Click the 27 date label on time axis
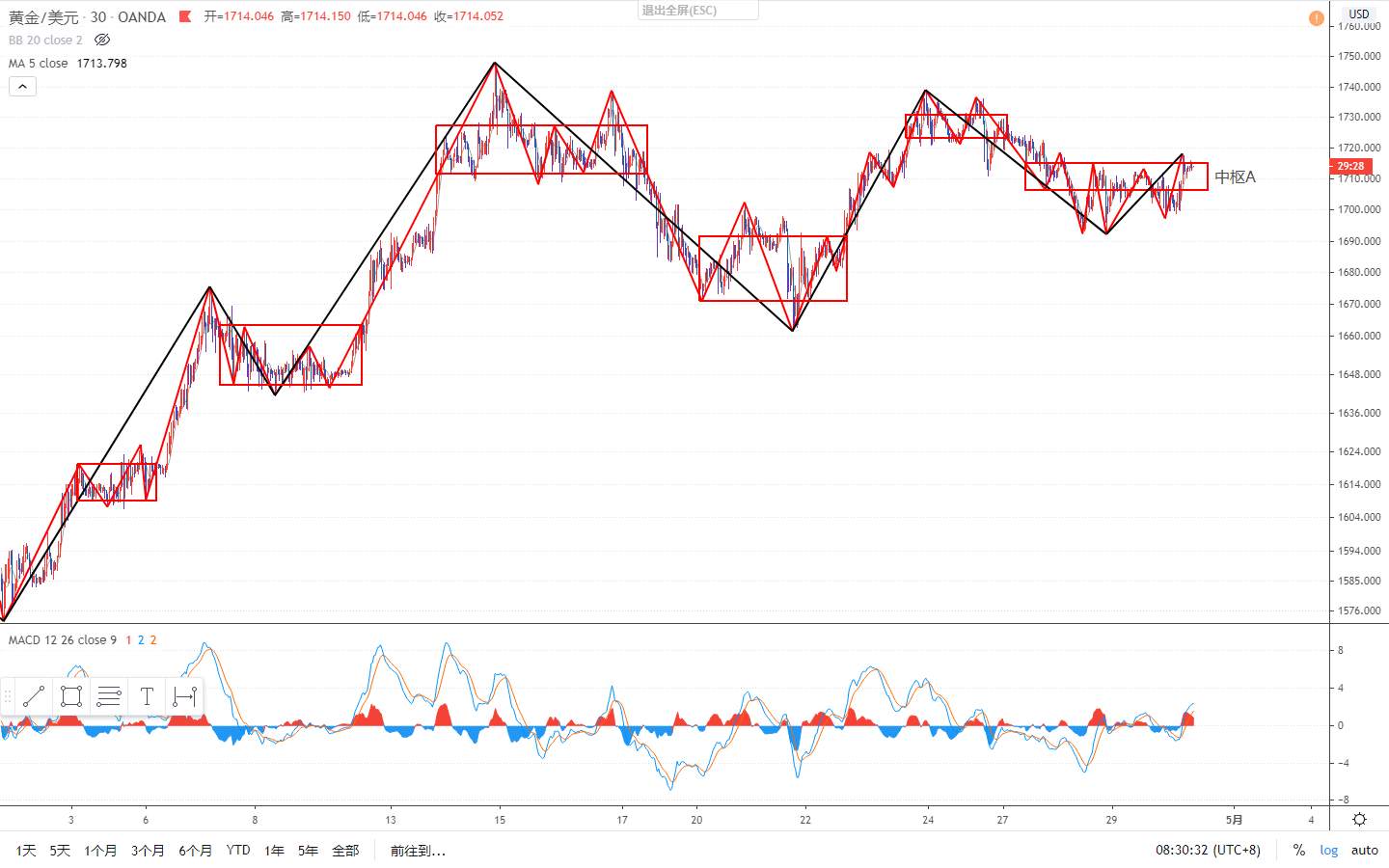1389x868 pixels. 1002,820
